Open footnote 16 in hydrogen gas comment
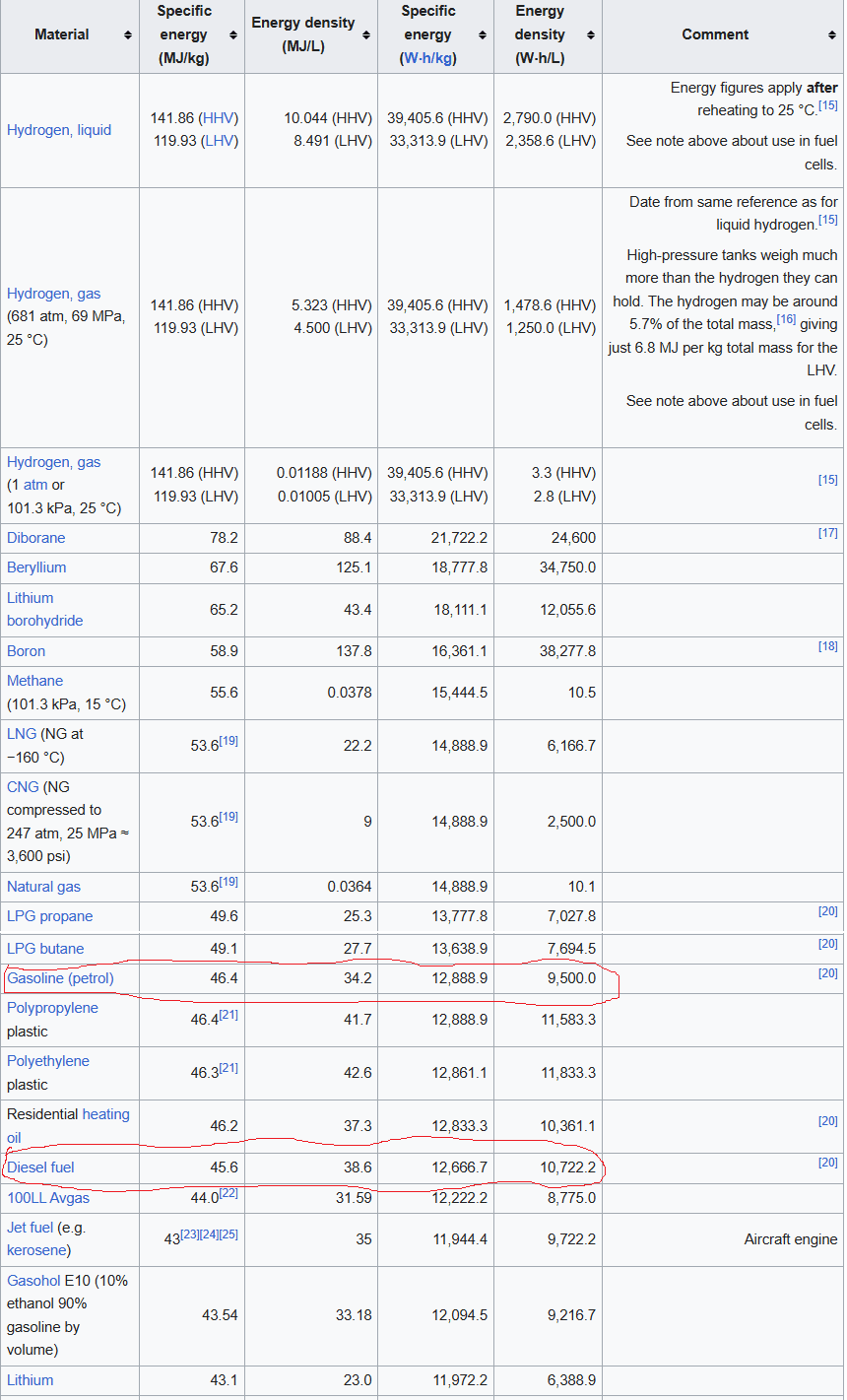 point(785,319)
